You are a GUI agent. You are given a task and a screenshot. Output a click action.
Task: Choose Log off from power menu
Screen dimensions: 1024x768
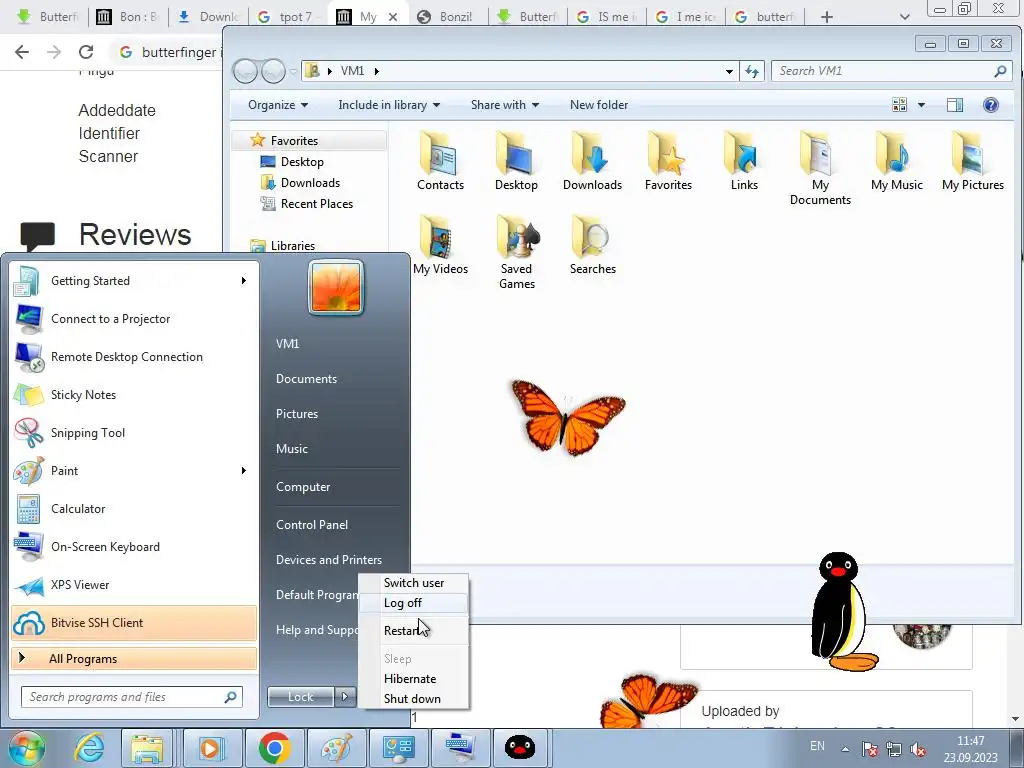pos(414,603)
